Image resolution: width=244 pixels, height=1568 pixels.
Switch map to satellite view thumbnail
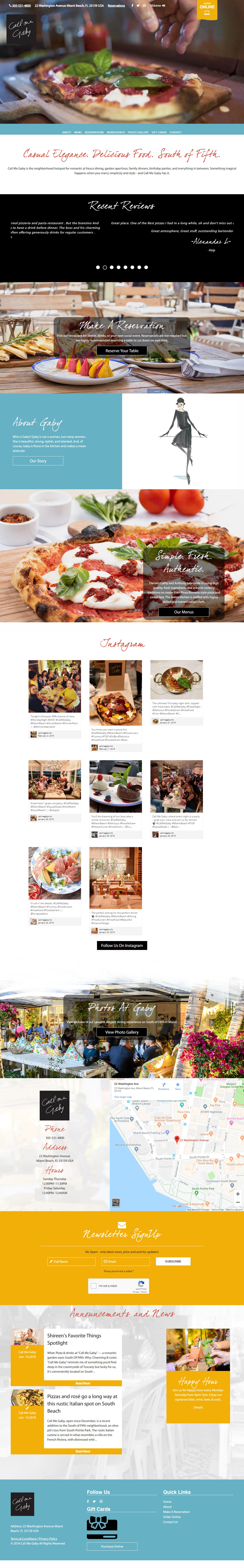coord(116,1202)
